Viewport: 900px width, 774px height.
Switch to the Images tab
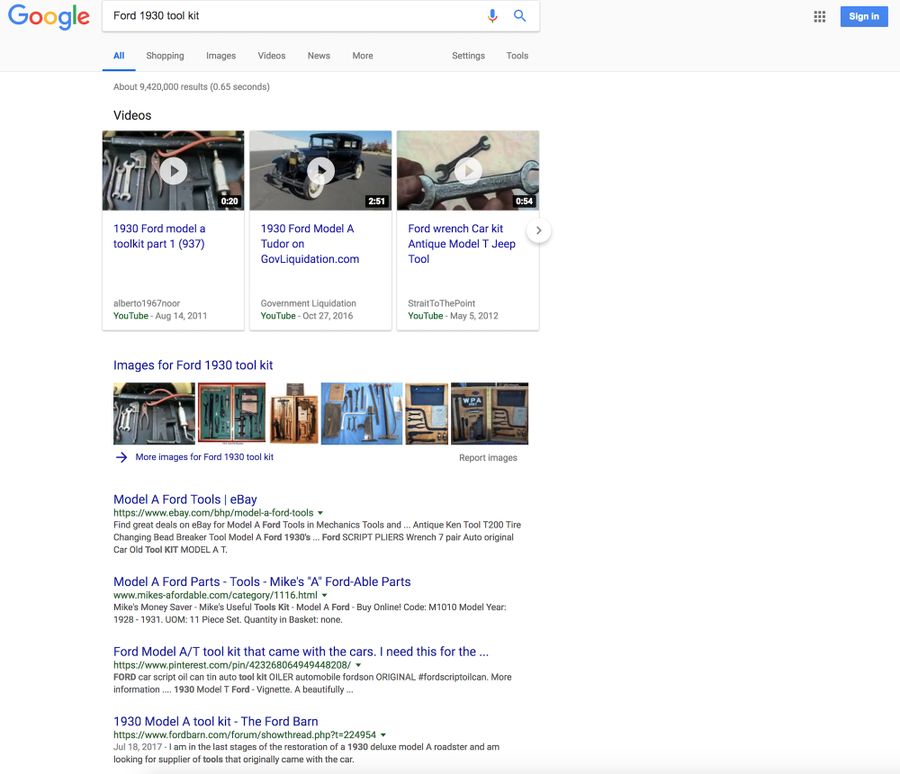point(221,56)
